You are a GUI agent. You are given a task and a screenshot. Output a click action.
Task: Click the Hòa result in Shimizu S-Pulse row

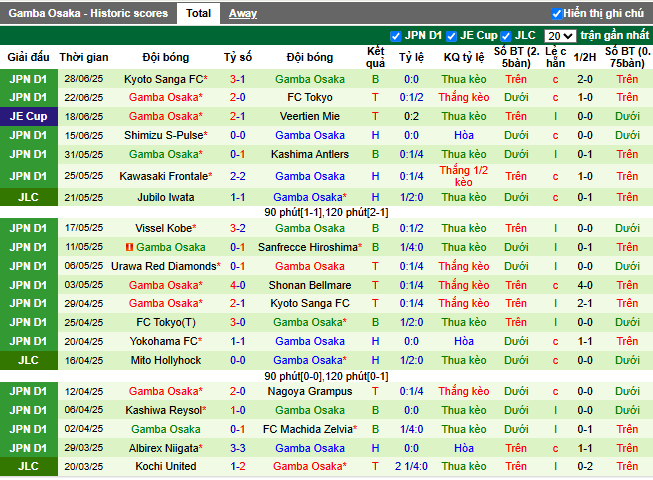click(464, 135)
